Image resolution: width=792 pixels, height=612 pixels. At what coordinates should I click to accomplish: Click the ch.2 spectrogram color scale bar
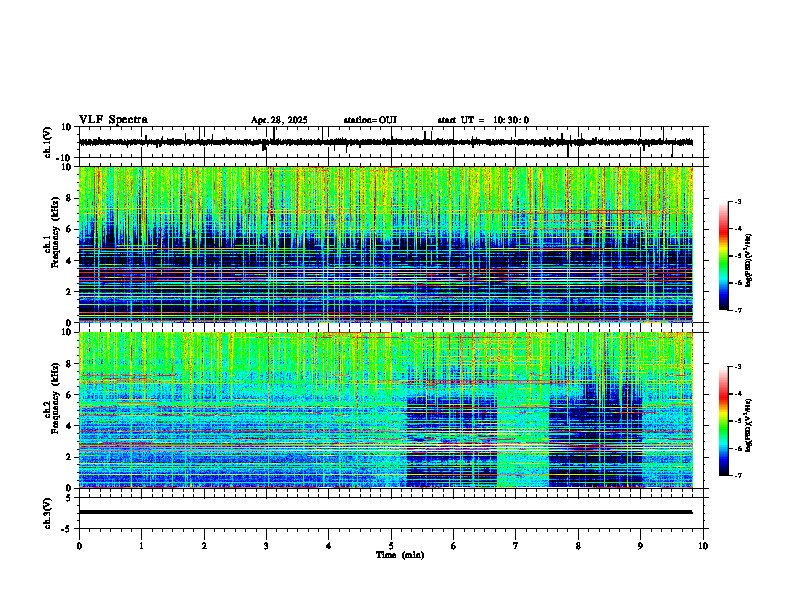[724, 421]
